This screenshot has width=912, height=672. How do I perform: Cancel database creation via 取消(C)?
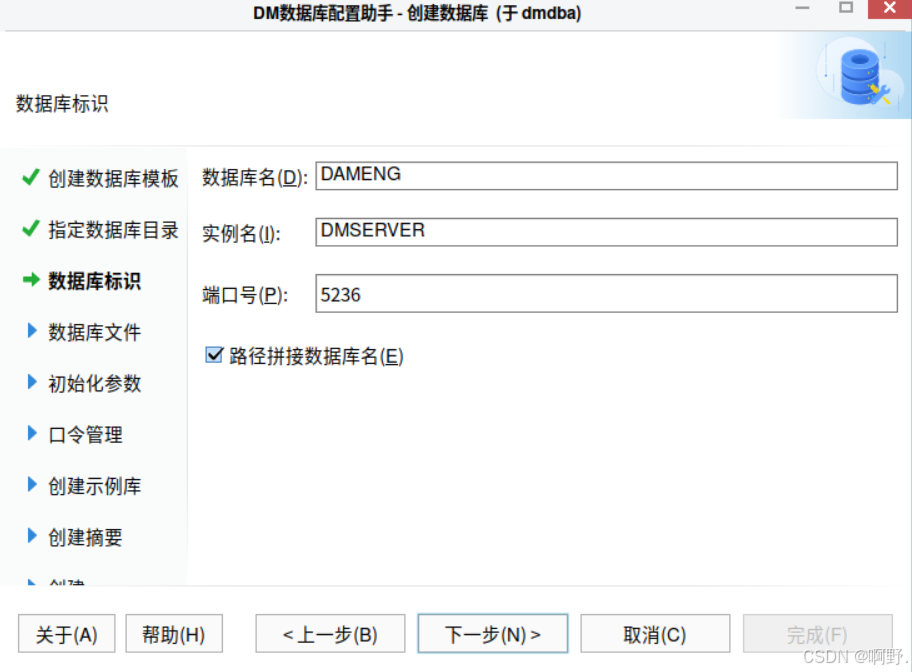[655, 633]
